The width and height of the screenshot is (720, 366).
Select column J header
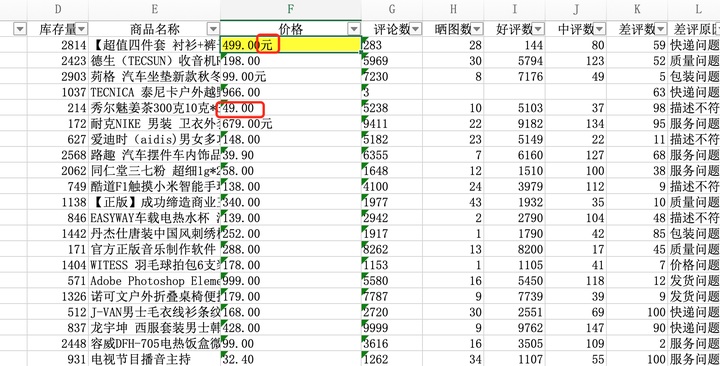(x=576, y=9)
